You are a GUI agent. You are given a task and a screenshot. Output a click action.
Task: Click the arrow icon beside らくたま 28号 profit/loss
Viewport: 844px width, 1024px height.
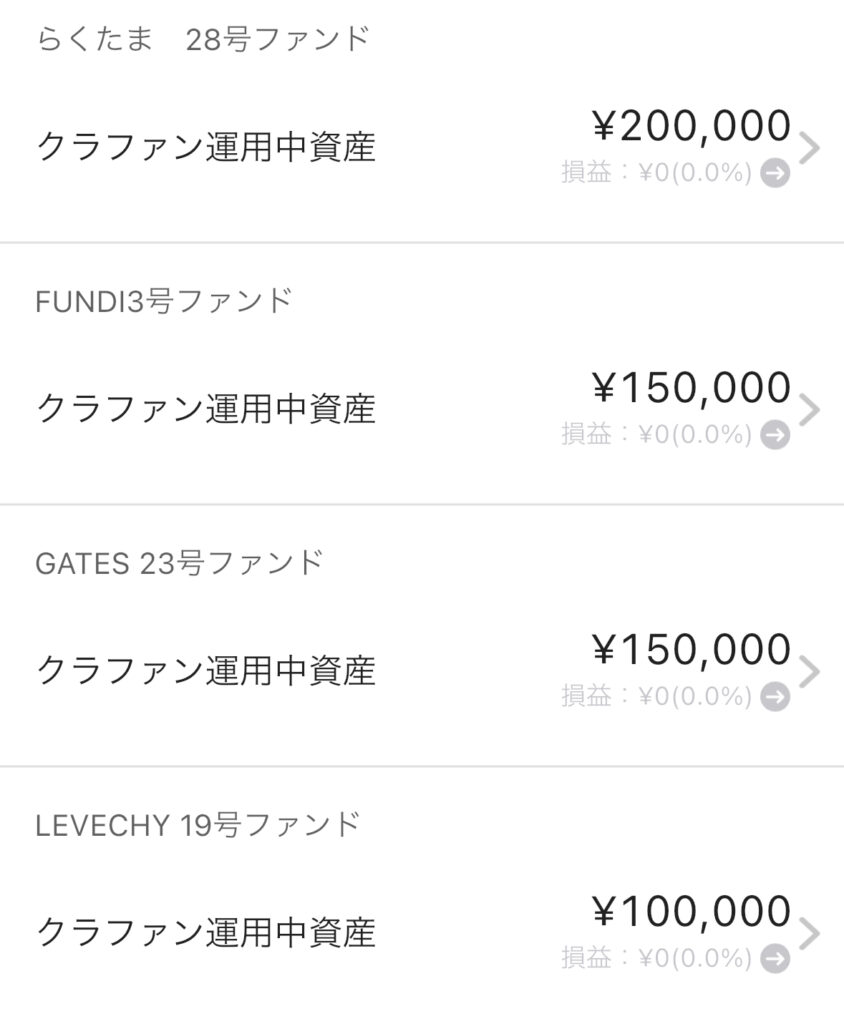tap(775, 173)
